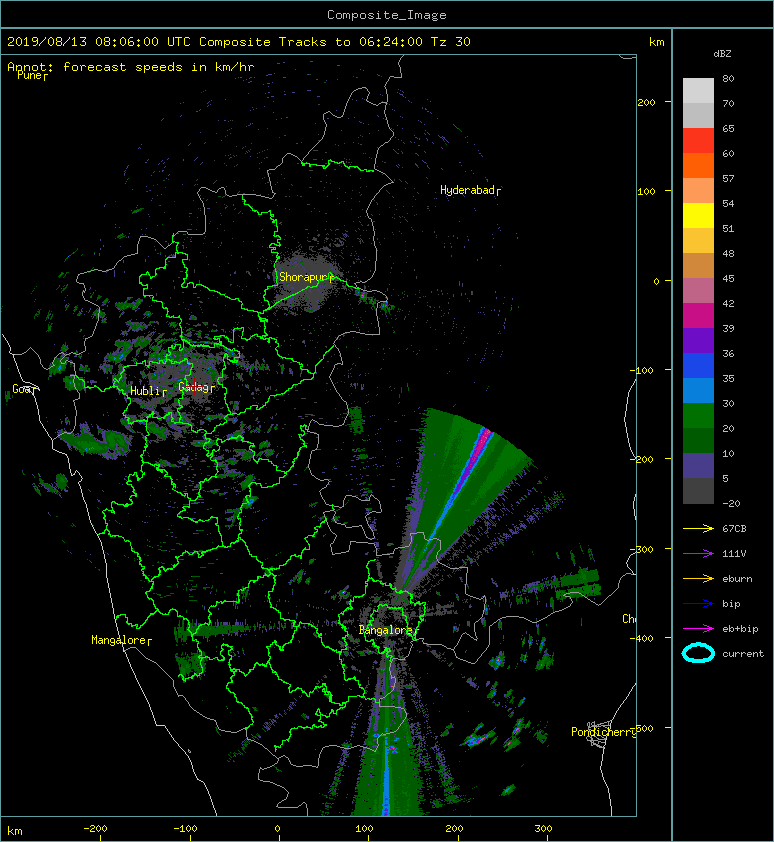Click the eburn arrow legend icon
The image size is (774, 842).
pyautogui.click(x=698, y=578)
